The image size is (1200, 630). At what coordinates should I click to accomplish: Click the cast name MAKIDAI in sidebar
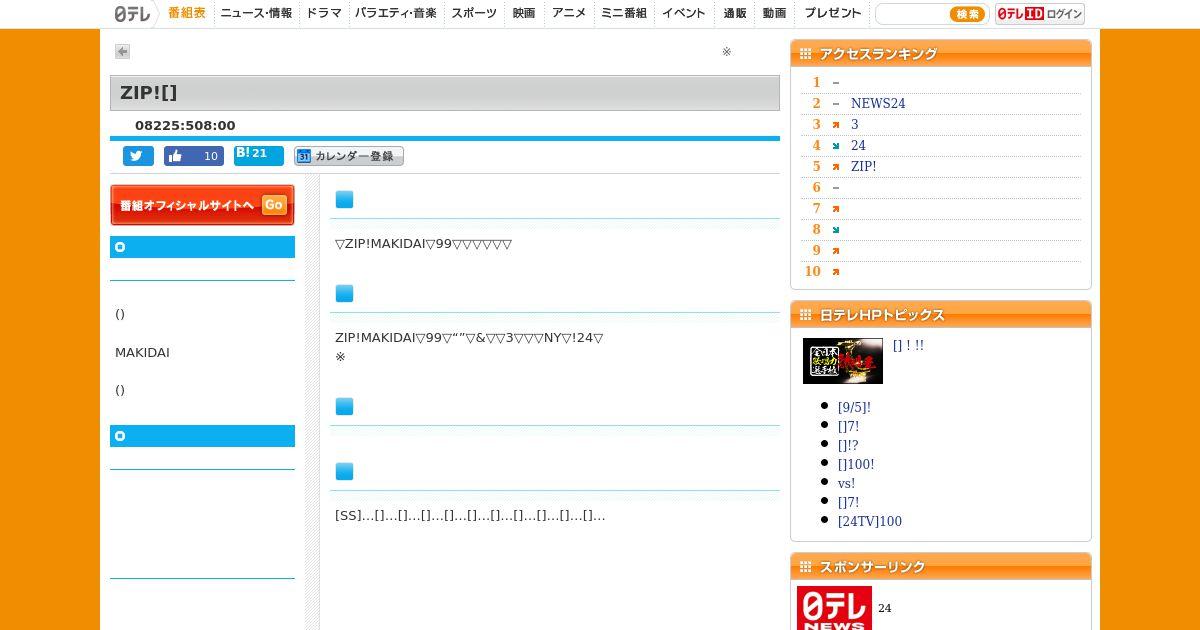142,353
